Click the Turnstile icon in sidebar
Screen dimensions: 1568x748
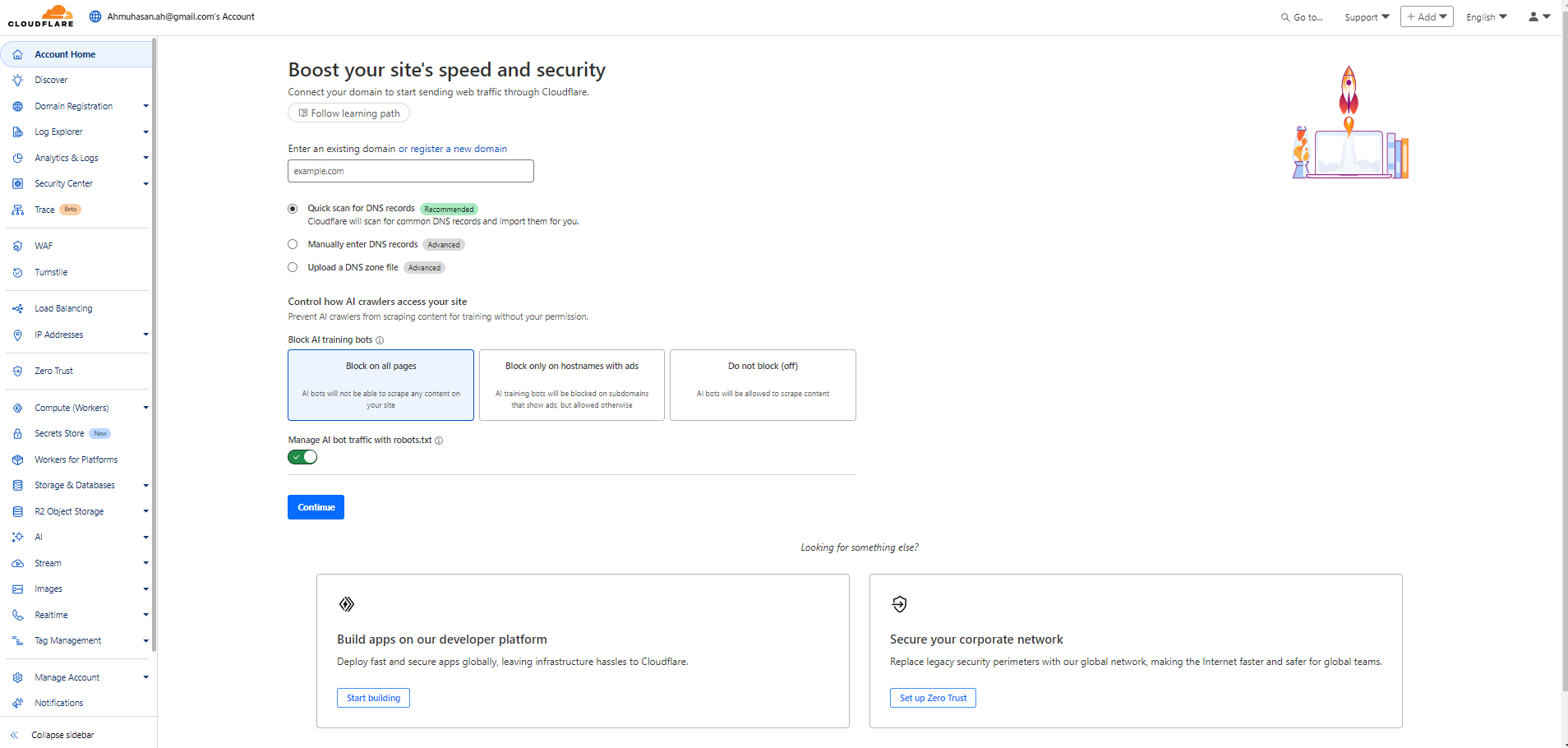pyautogui.click(x=17, y=273)
